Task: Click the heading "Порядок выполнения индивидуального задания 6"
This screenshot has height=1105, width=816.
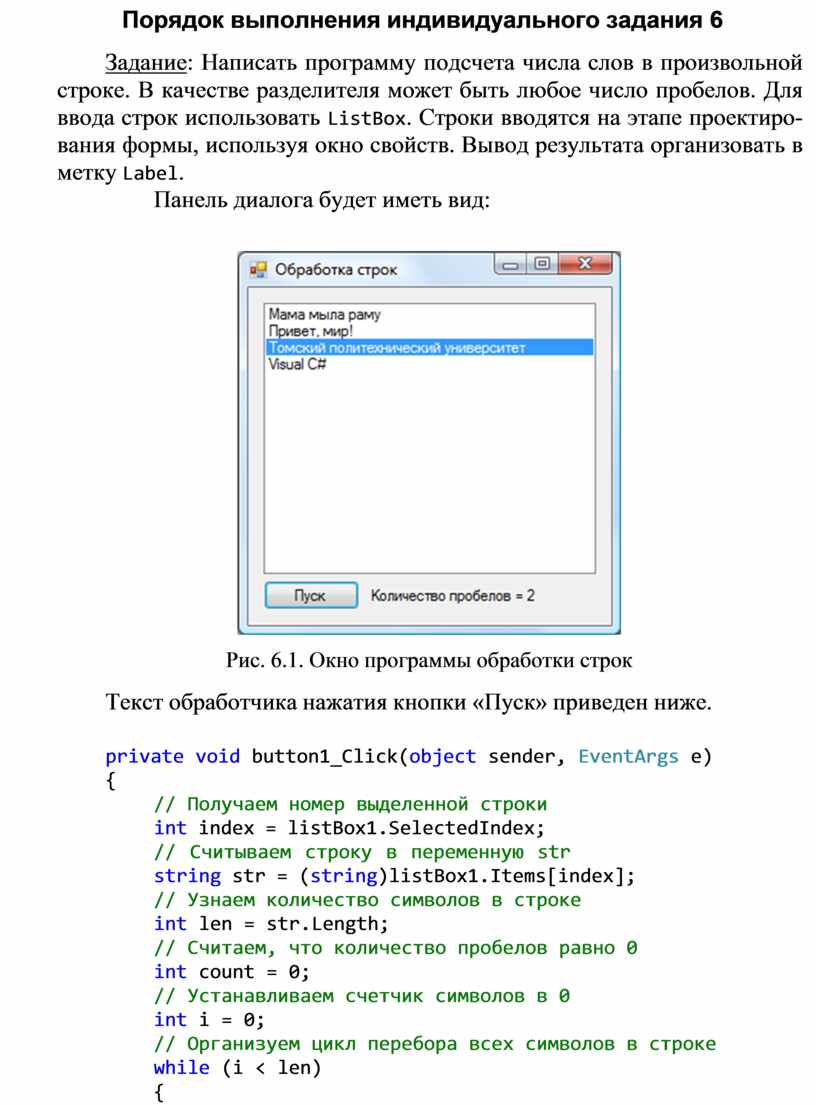Action: 422,20
